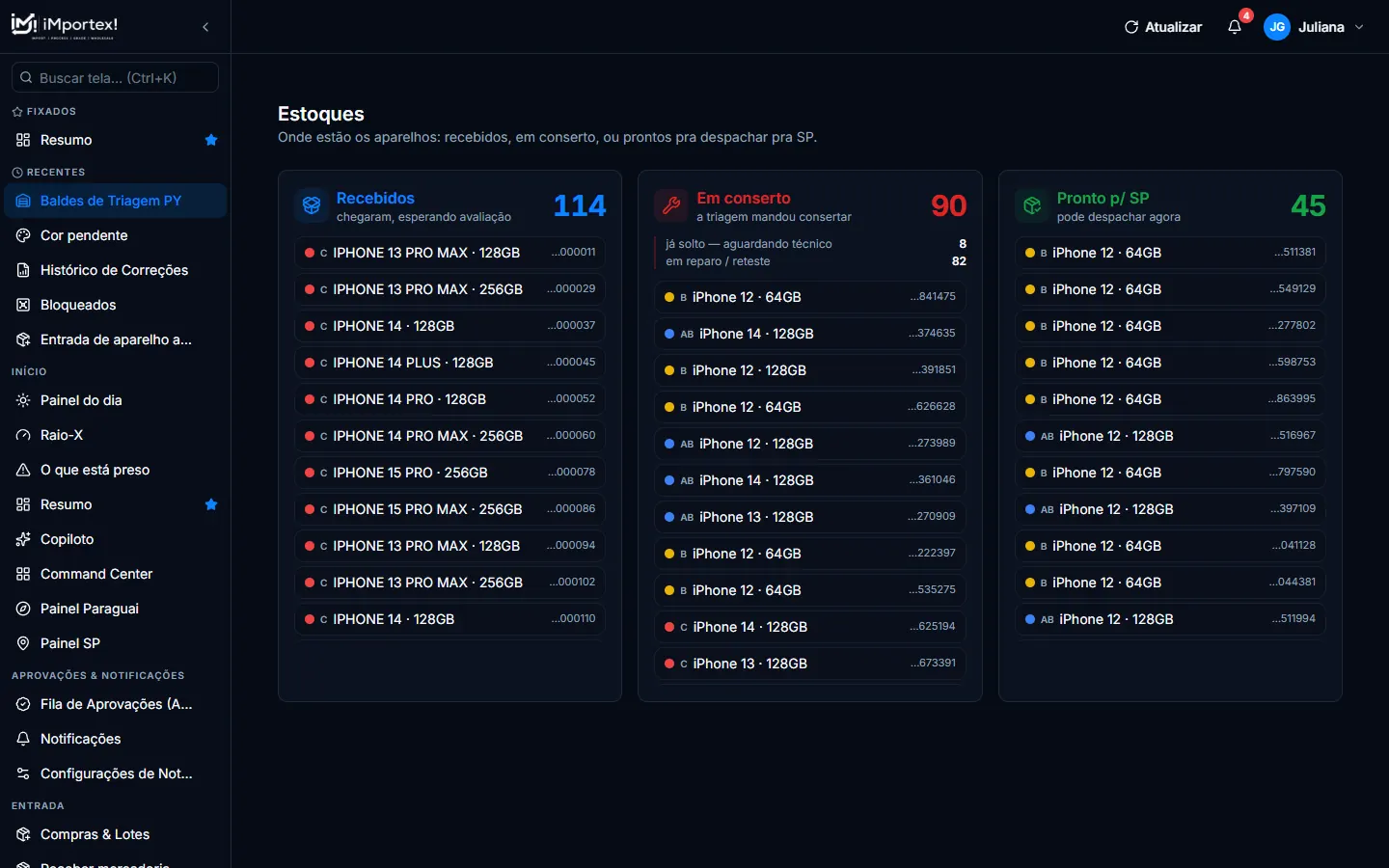Expand the Juliana account dropdown arrow

1359,27
